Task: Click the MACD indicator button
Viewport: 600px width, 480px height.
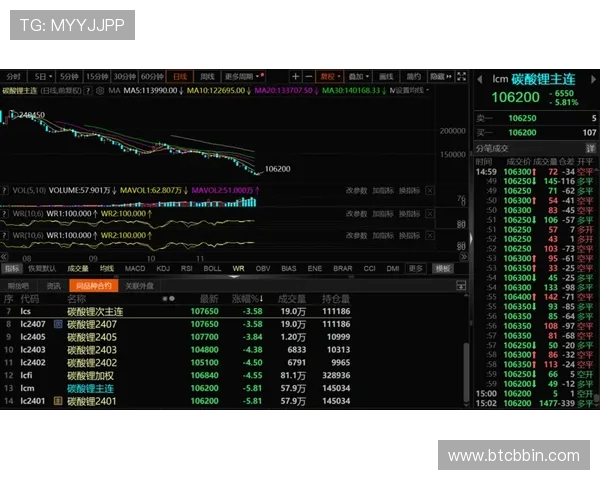Action: click(134, 268)
